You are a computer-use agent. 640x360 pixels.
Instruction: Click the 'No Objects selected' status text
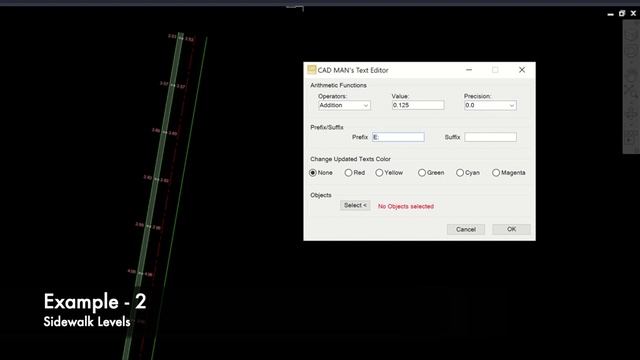pyautogui.click(x=406, y=207)
